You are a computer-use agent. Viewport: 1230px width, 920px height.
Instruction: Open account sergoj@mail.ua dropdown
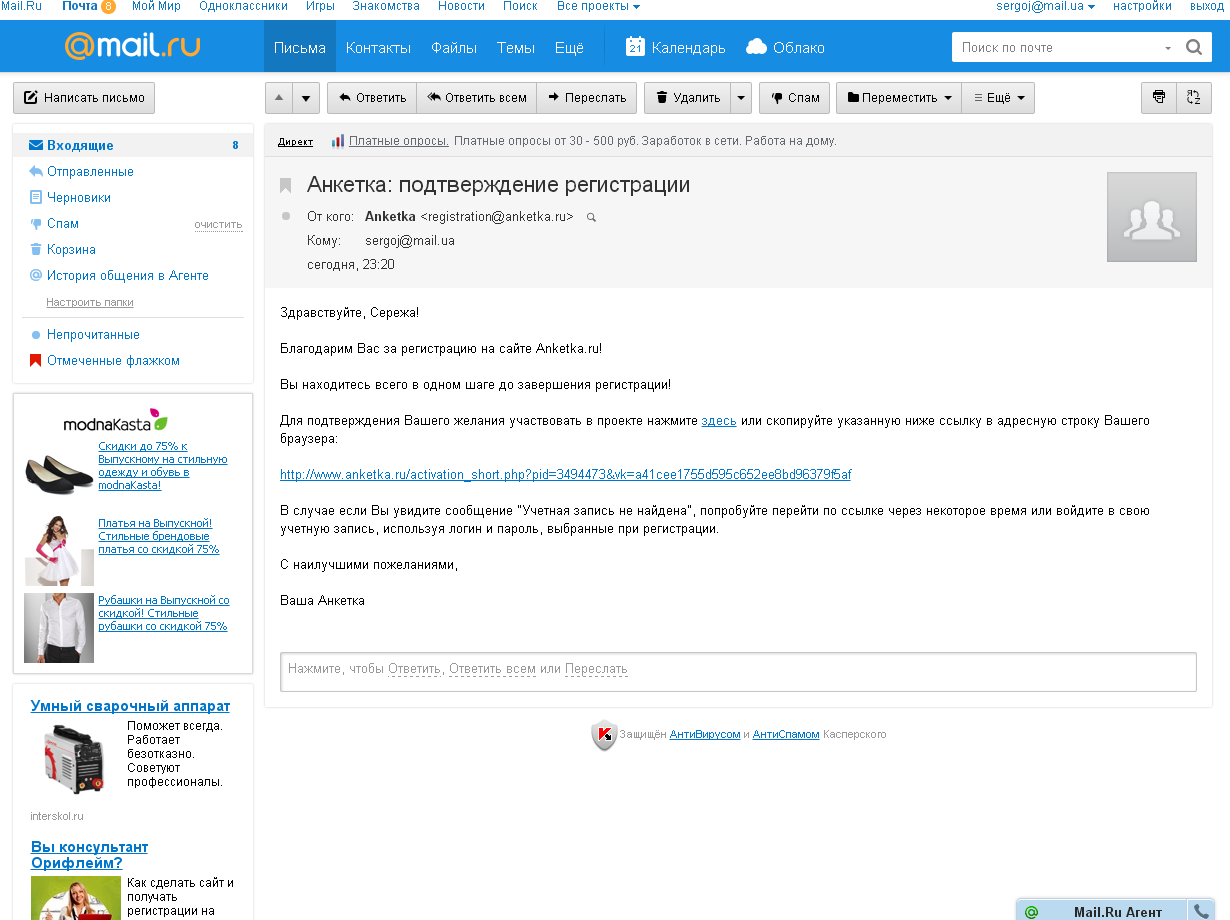pyautogui.click(x=1045, y=6)
